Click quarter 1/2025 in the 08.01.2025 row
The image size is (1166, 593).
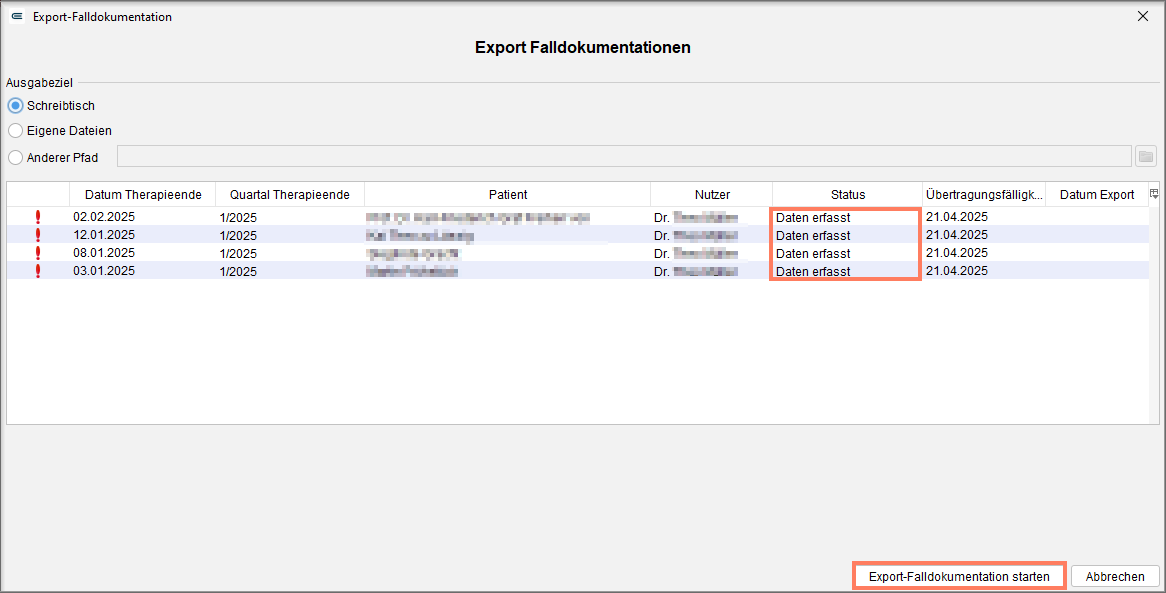pos(238,254)
